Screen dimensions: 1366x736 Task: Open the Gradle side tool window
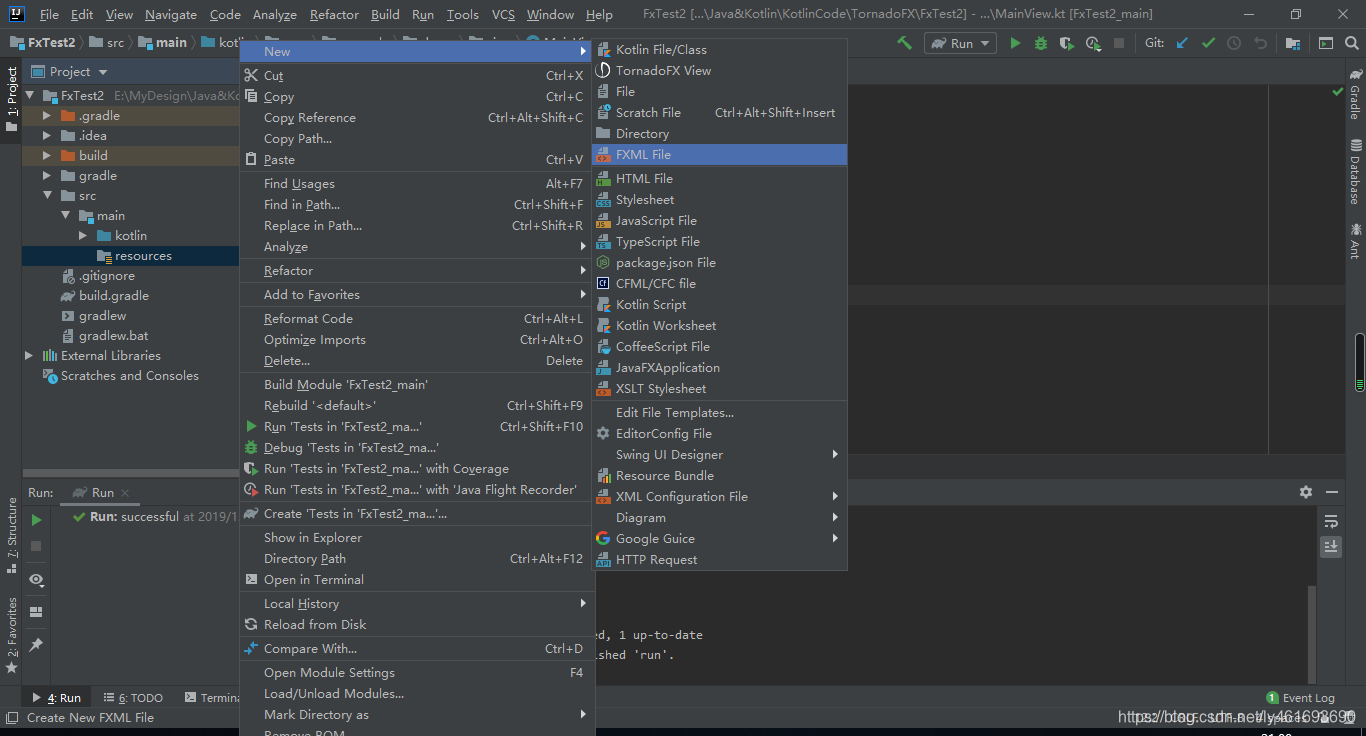[x=1355, y=93]
